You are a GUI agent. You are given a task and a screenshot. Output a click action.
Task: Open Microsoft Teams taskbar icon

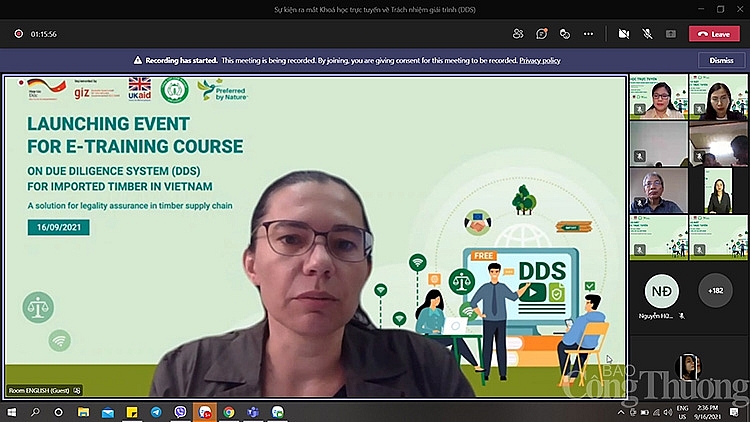(x=253, y=412)
